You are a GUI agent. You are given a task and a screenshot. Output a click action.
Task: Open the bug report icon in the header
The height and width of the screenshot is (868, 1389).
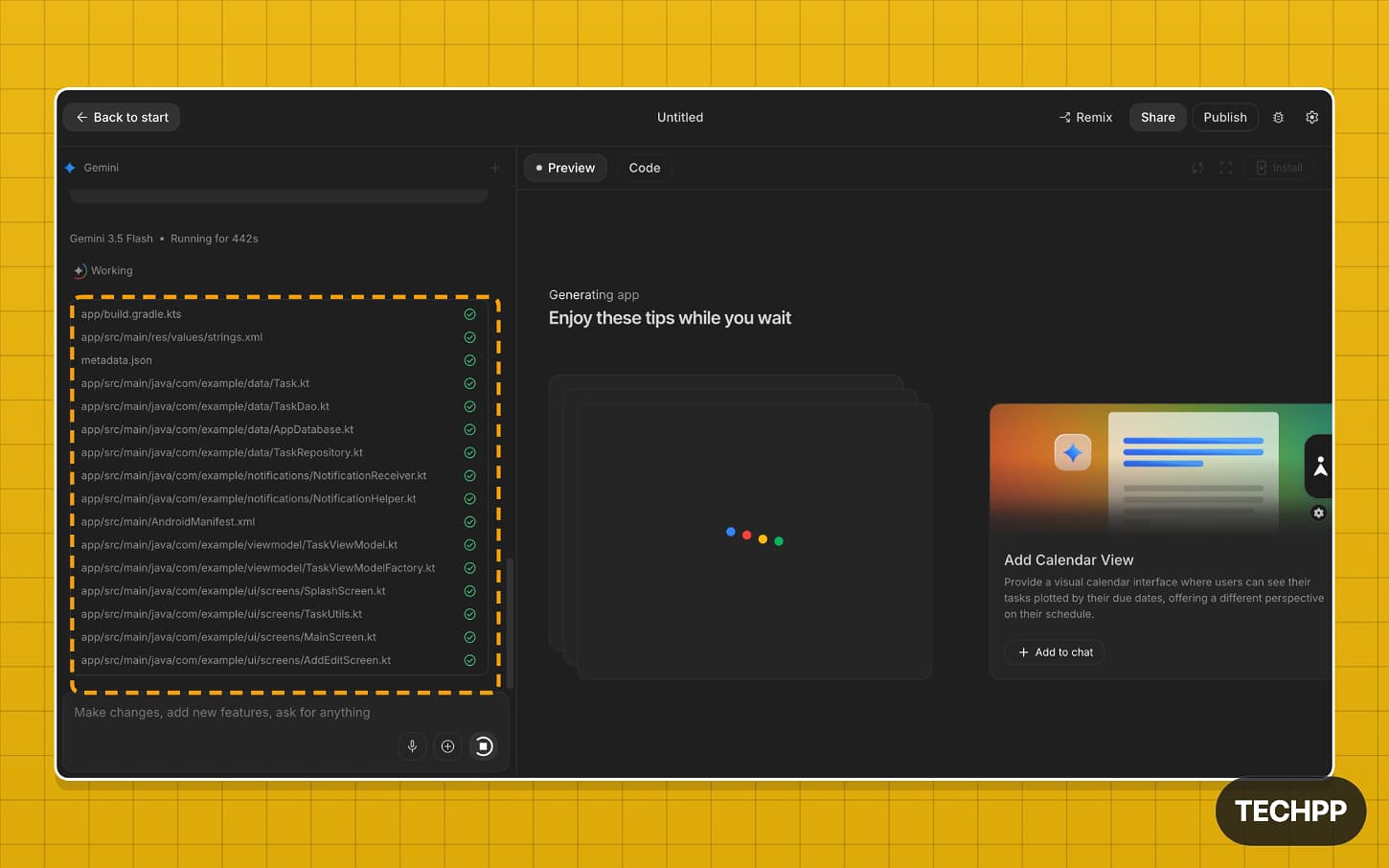pos(1278,117)
